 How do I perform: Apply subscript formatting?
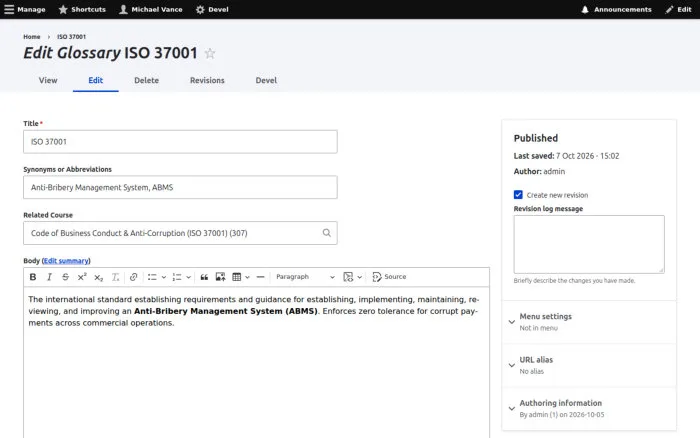point(98,277)
